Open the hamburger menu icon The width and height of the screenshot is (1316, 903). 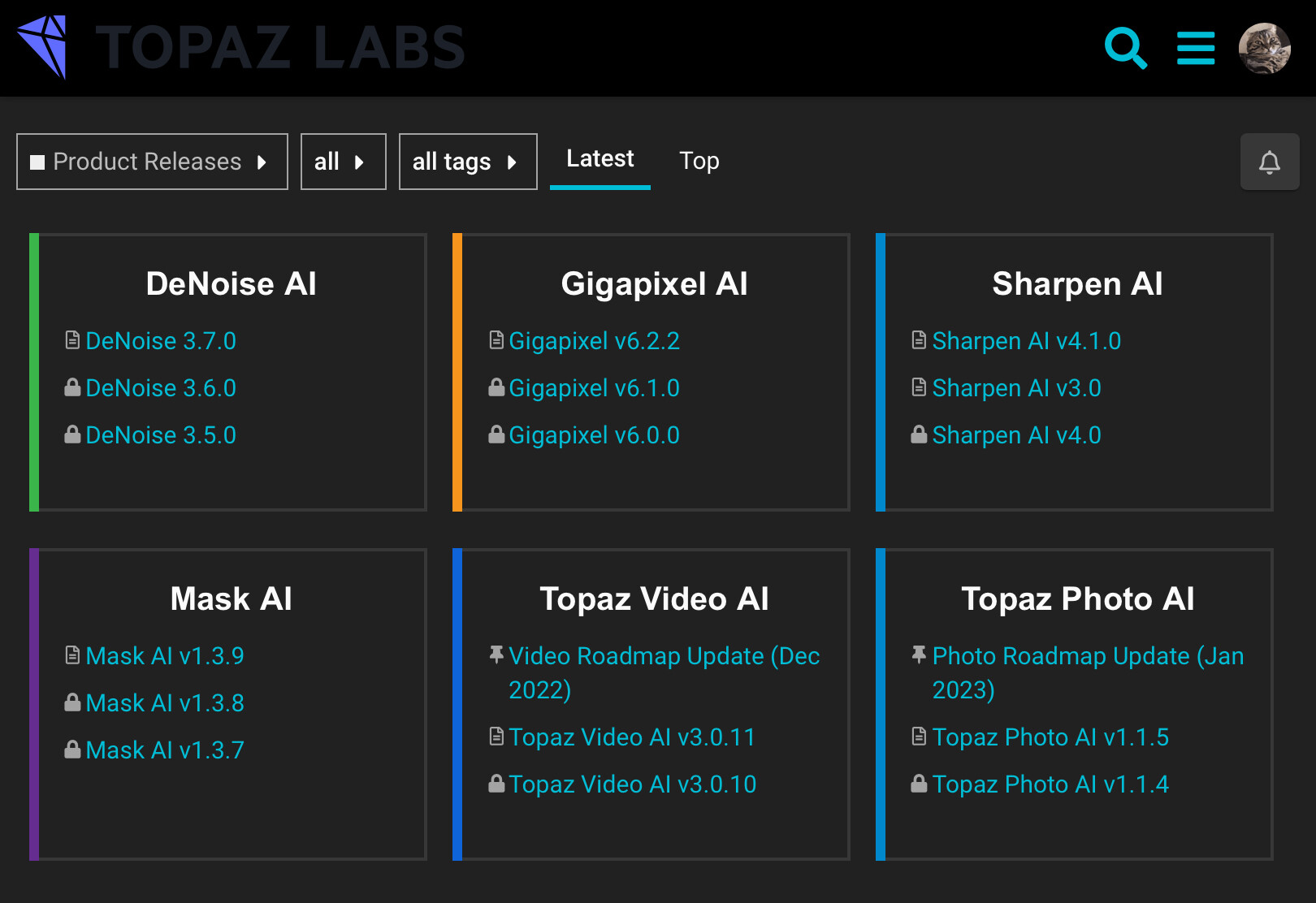(1196, 48)
